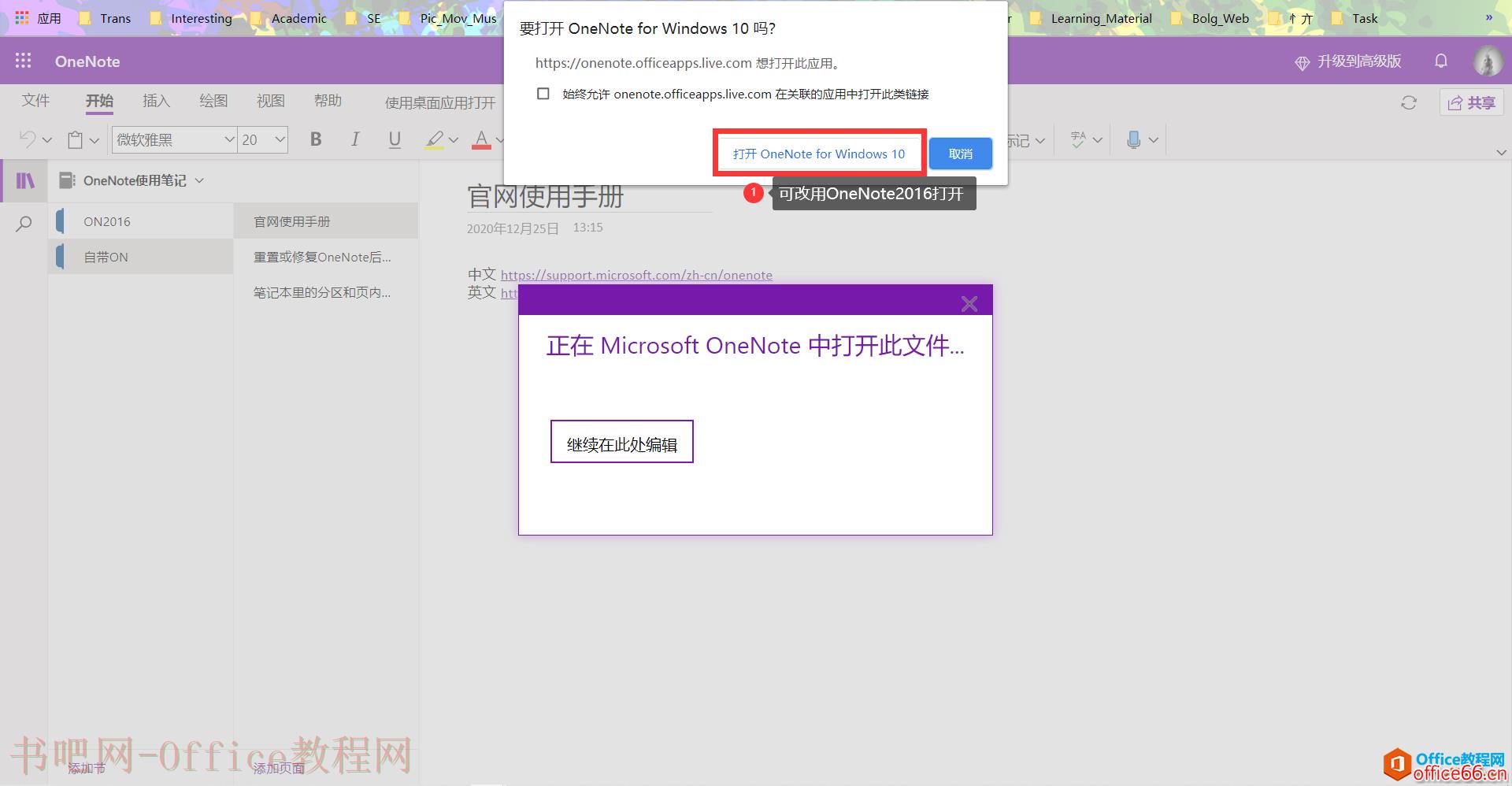The image size is (1512, 786).
Task: Select the 自带ON section
Action: tap(141, 257)
